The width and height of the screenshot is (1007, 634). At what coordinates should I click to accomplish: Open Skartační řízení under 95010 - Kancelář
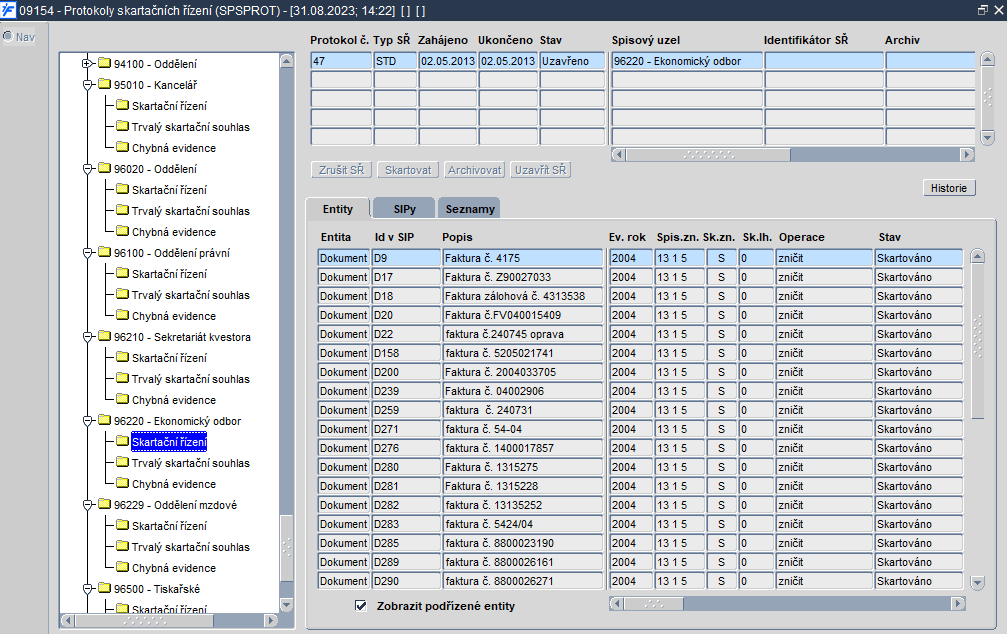click(170, 106)
